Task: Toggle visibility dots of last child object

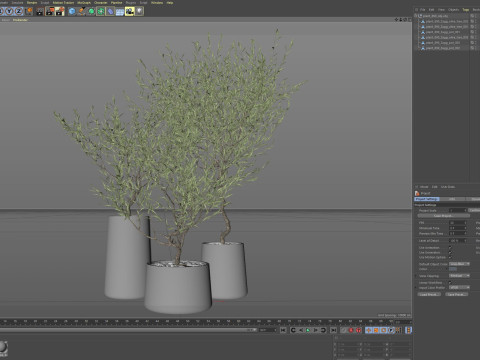Action: (x=475, y=48)
